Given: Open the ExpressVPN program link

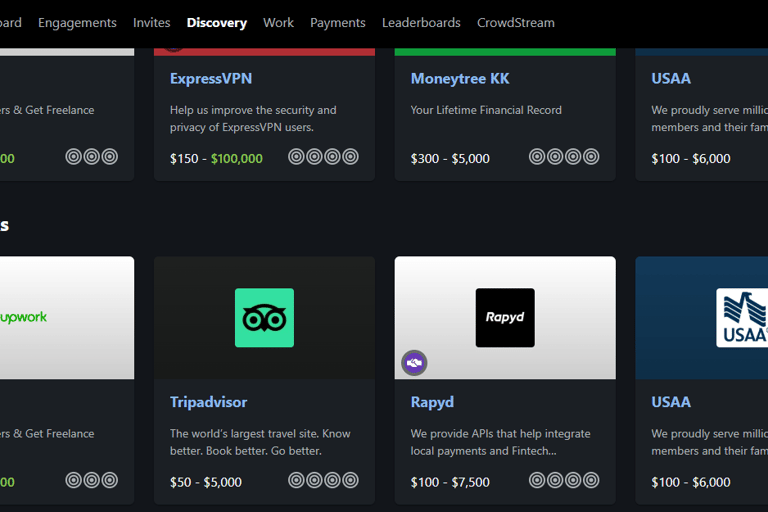Looking at the screenshot, I should (x=211, y=78).
